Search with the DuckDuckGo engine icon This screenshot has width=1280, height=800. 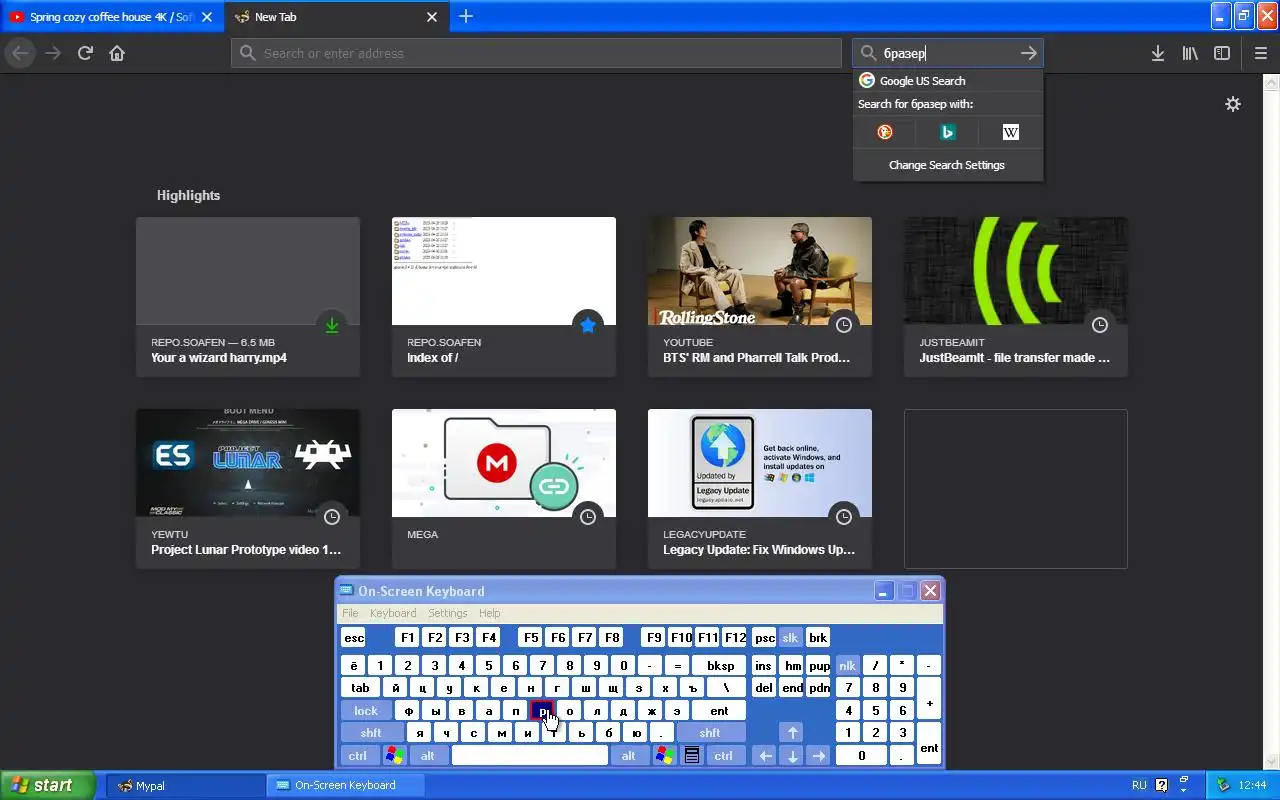click(885, 132)
